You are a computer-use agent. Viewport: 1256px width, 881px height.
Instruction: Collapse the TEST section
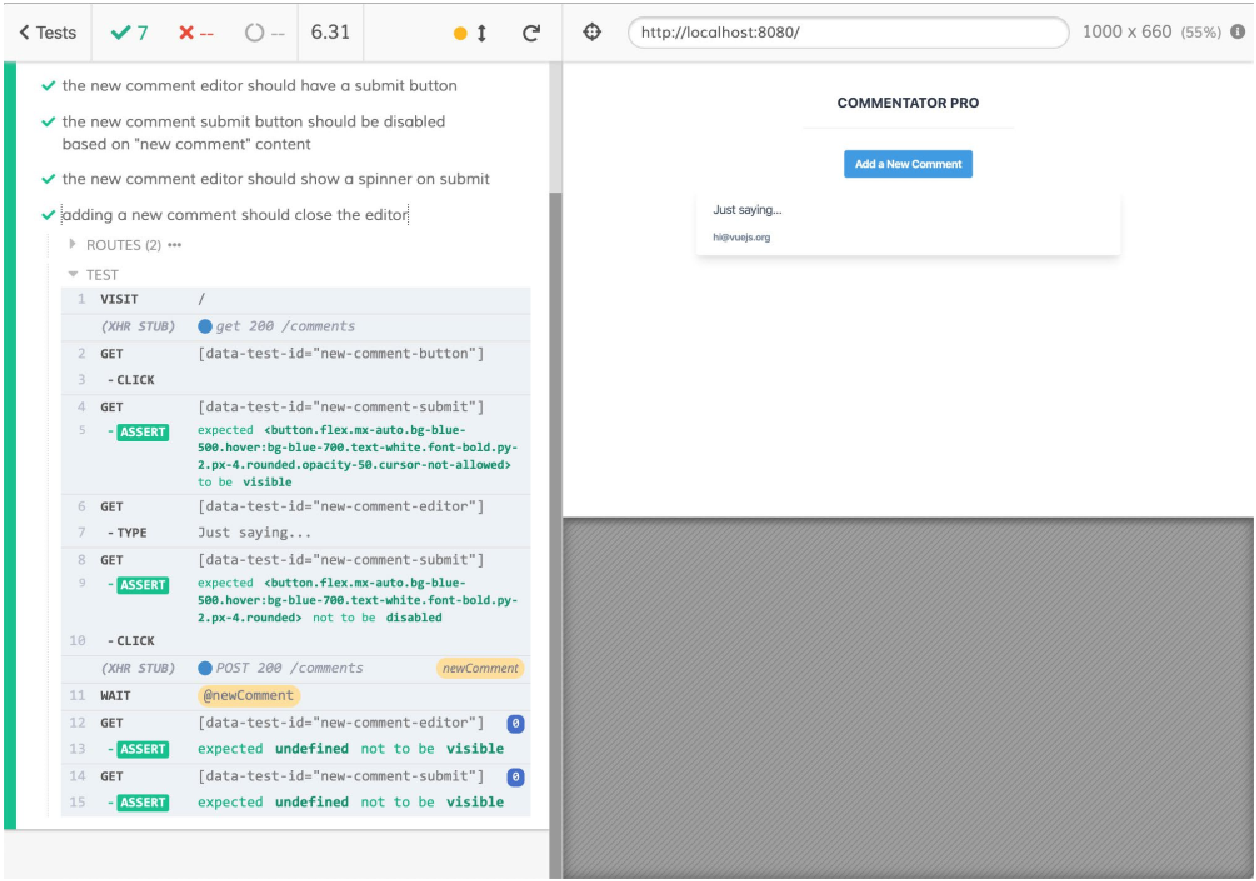click(x=93, y=274)
